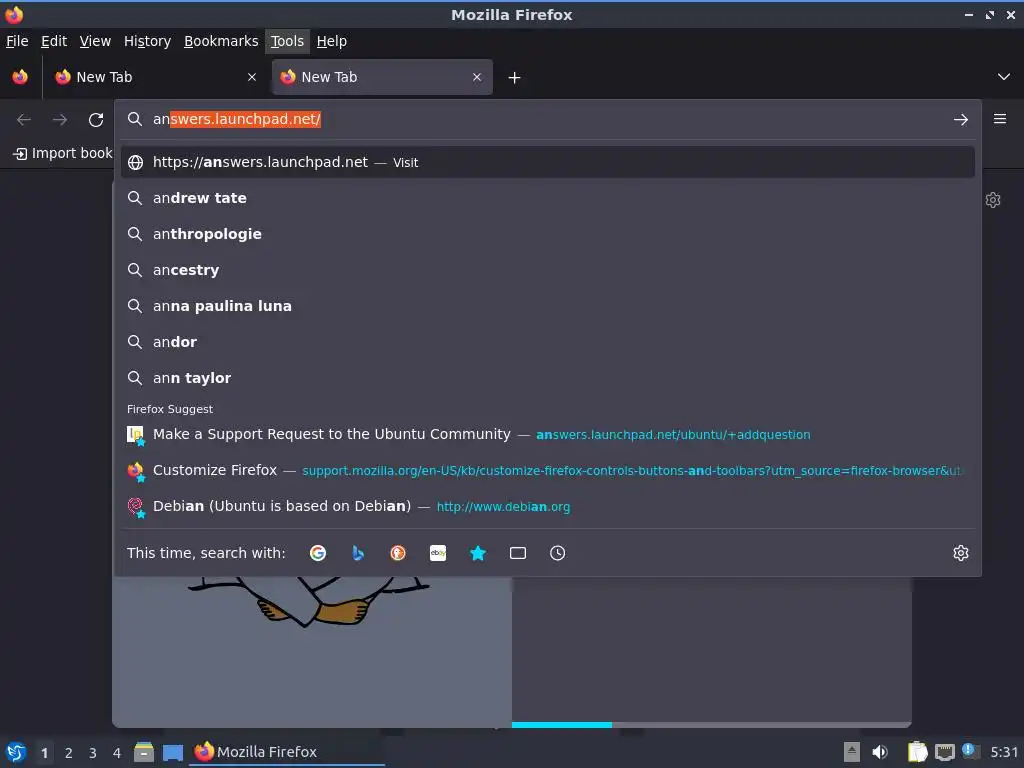Switch to workspace 1
Image resolution: width=1024 pixels, height=768 pixels.
coord(44,753)
